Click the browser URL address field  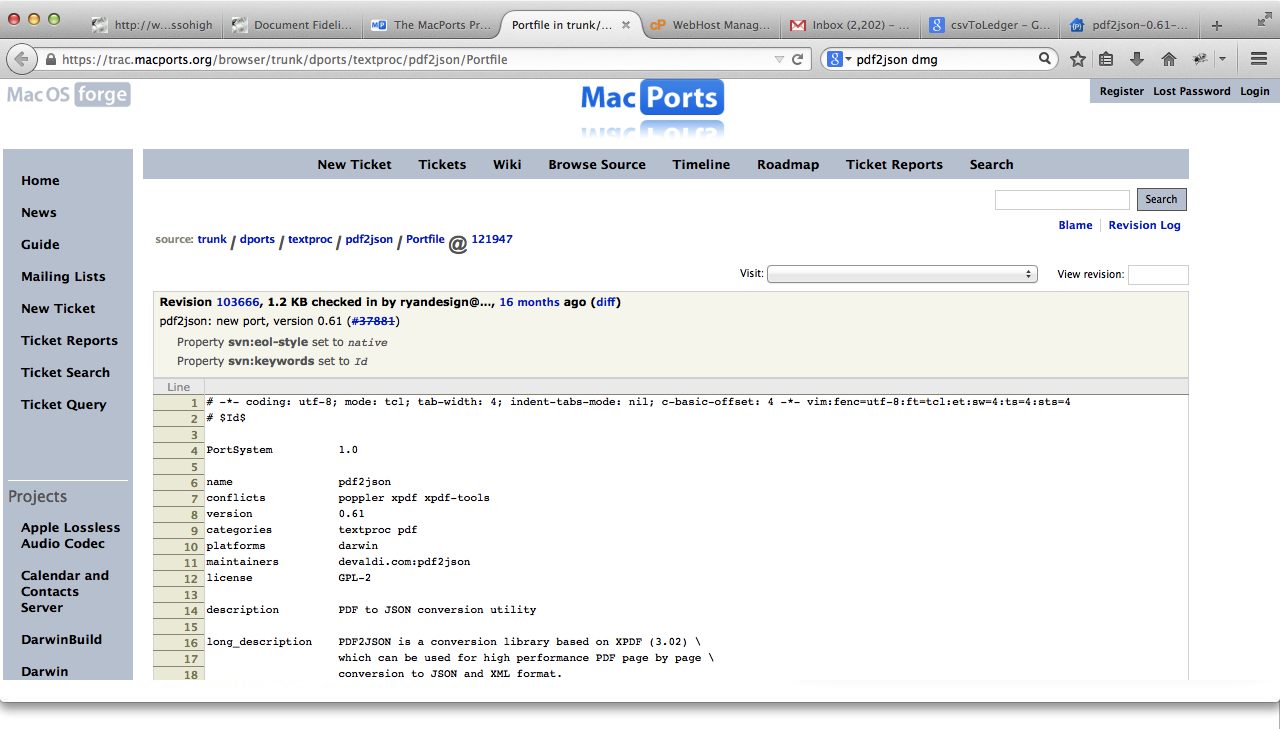point(416,59)
